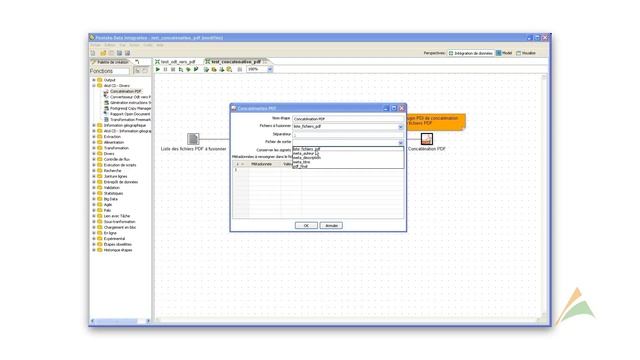Click the Fonctions search field
This screenshot has height=360, width=640.
coord(109,71)
